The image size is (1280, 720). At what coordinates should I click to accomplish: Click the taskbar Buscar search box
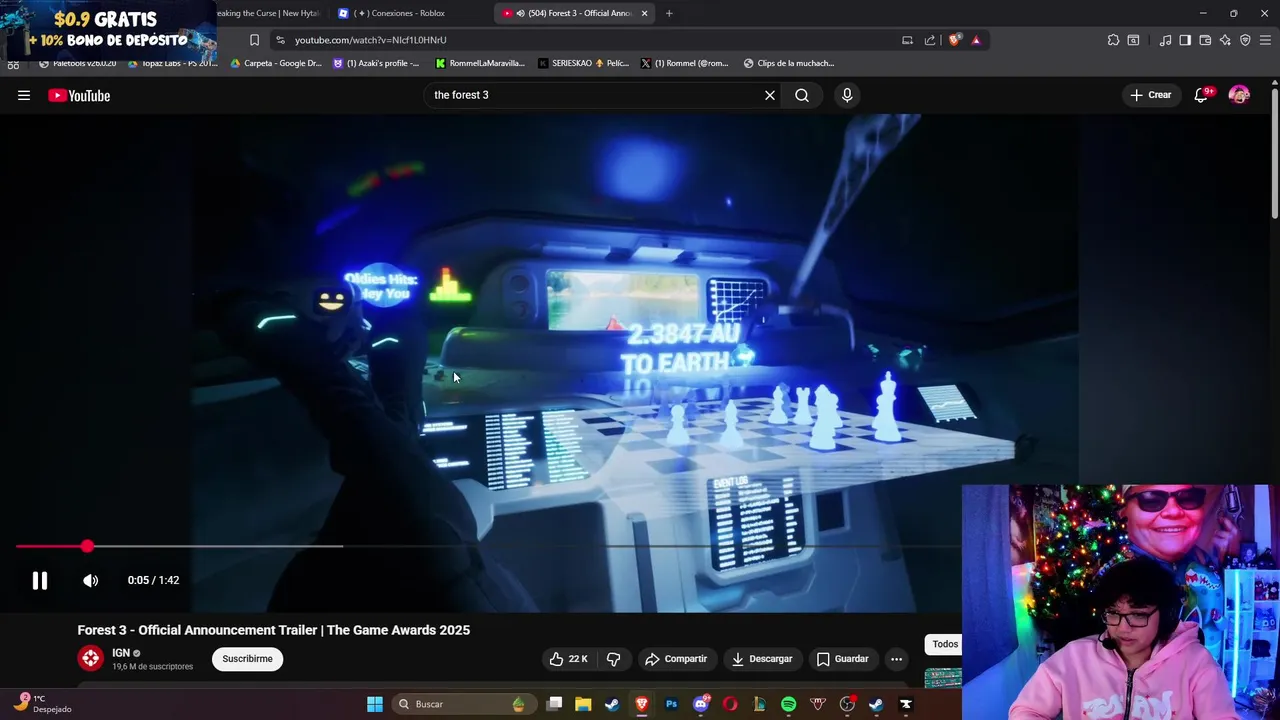[x=462, y=704]
